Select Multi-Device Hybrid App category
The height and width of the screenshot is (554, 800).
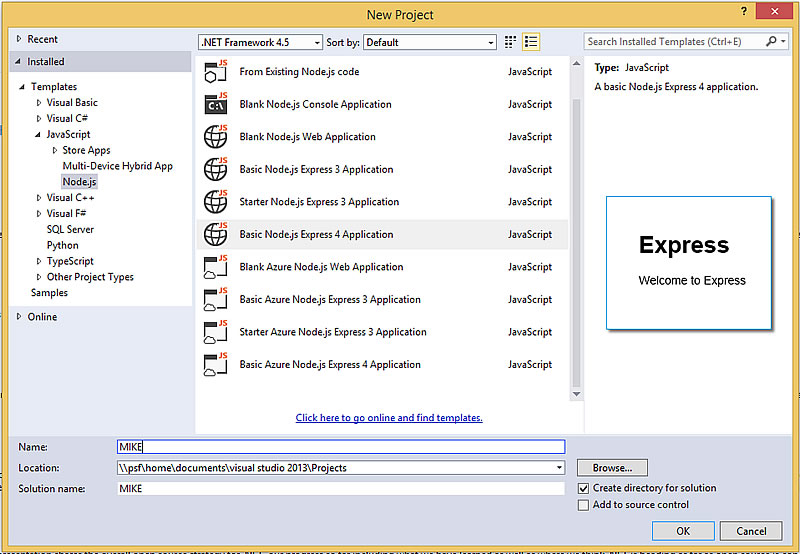(117, 166)
